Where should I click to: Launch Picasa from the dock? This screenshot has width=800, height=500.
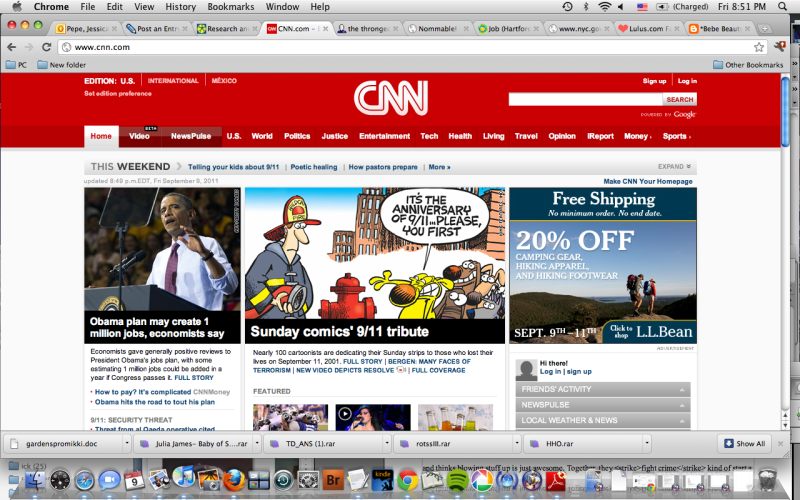point(482,480)
